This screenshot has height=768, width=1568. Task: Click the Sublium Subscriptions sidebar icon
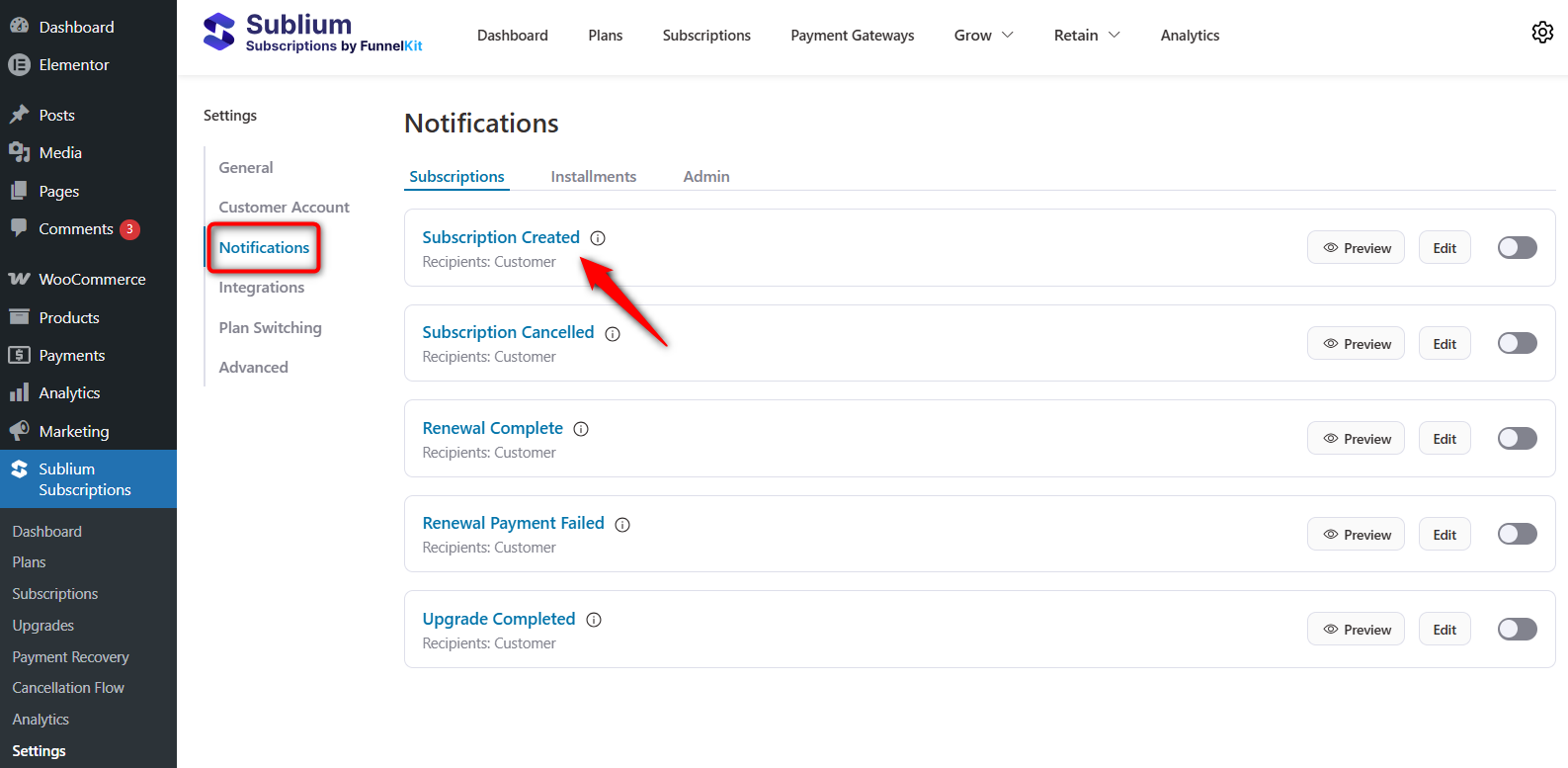tap(19, 469)
